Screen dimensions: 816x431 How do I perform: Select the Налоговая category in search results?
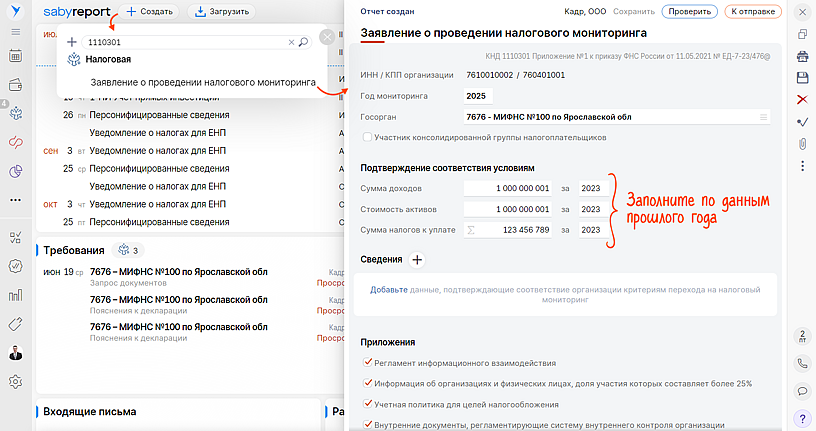[x=107, y=60]
